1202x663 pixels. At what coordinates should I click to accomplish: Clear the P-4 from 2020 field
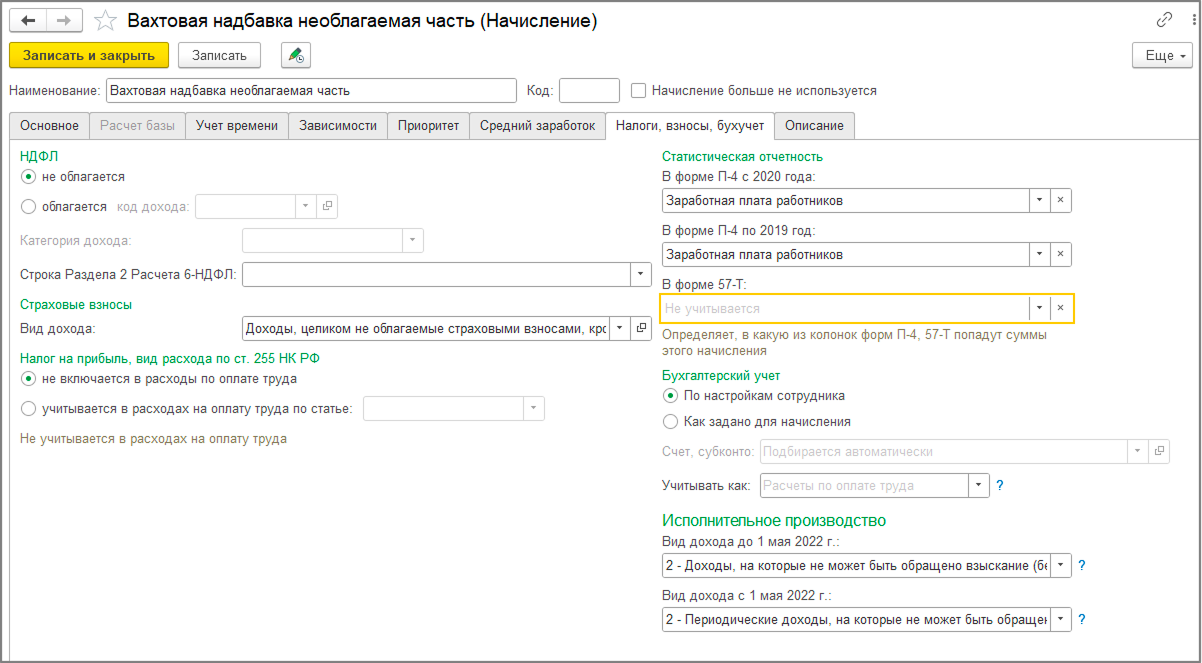pos(1061,200)
